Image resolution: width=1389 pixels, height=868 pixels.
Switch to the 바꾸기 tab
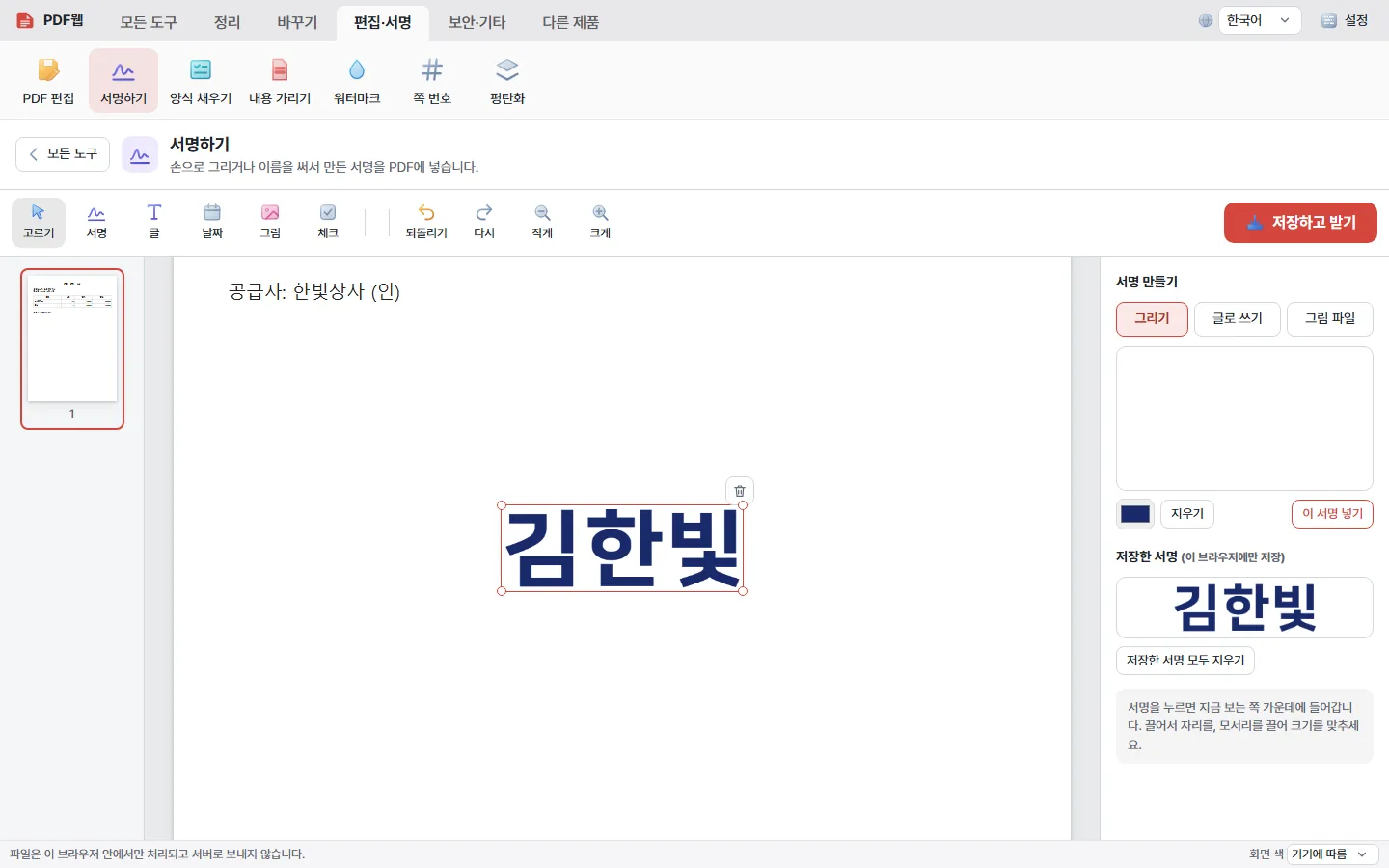(x=297, y=22)
